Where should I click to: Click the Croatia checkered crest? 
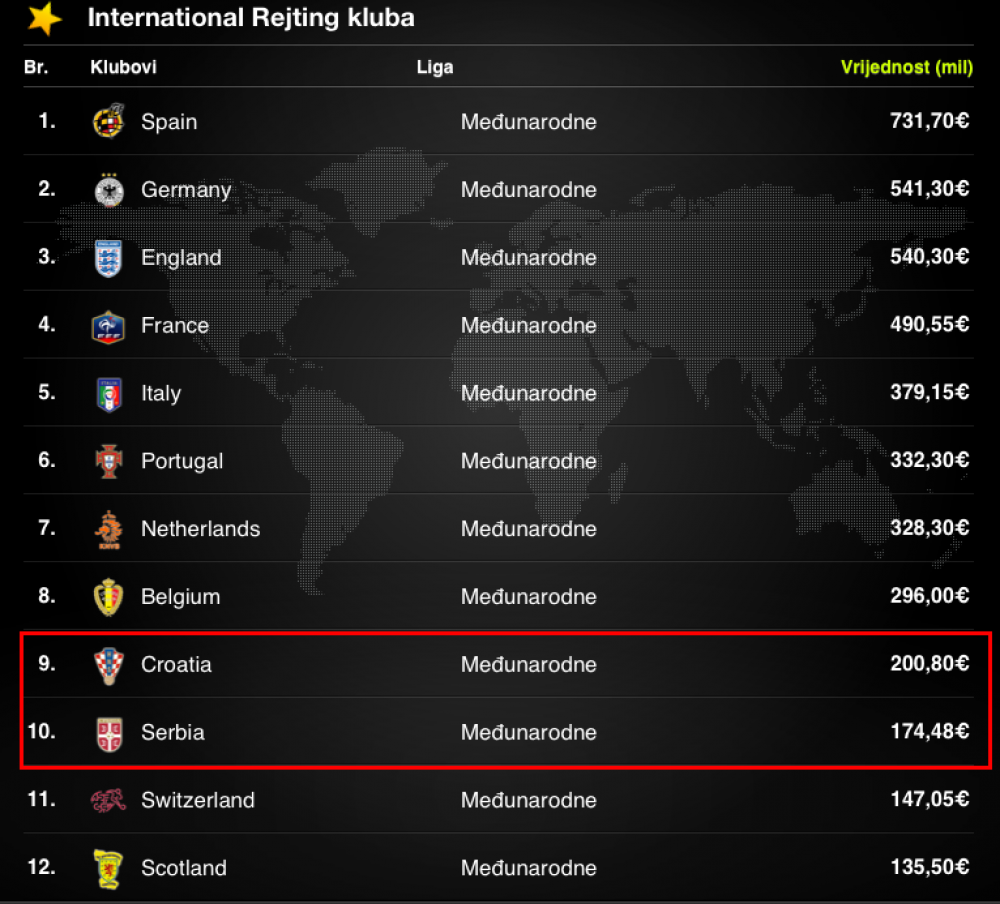[x=108, y=665]
